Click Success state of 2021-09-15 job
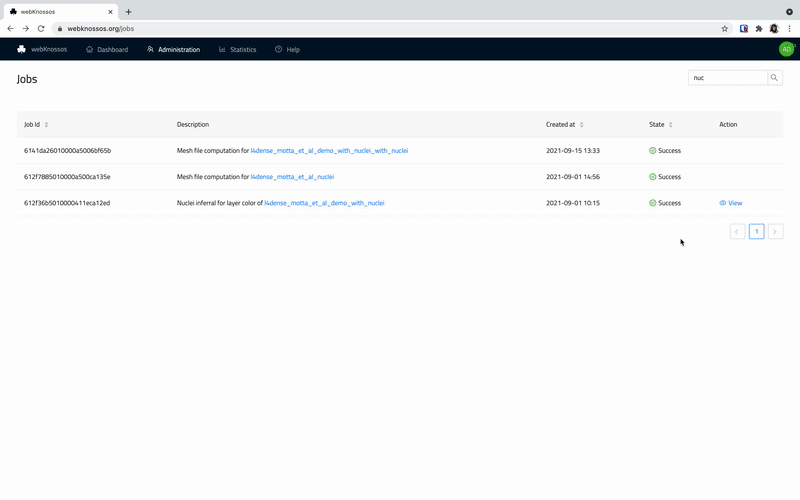 coord(665,151)
